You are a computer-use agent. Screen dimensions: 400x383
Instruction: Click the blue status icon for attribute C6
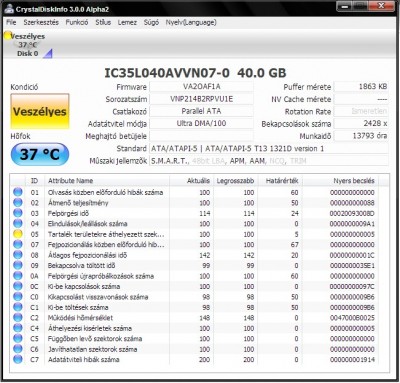point(18,349)
